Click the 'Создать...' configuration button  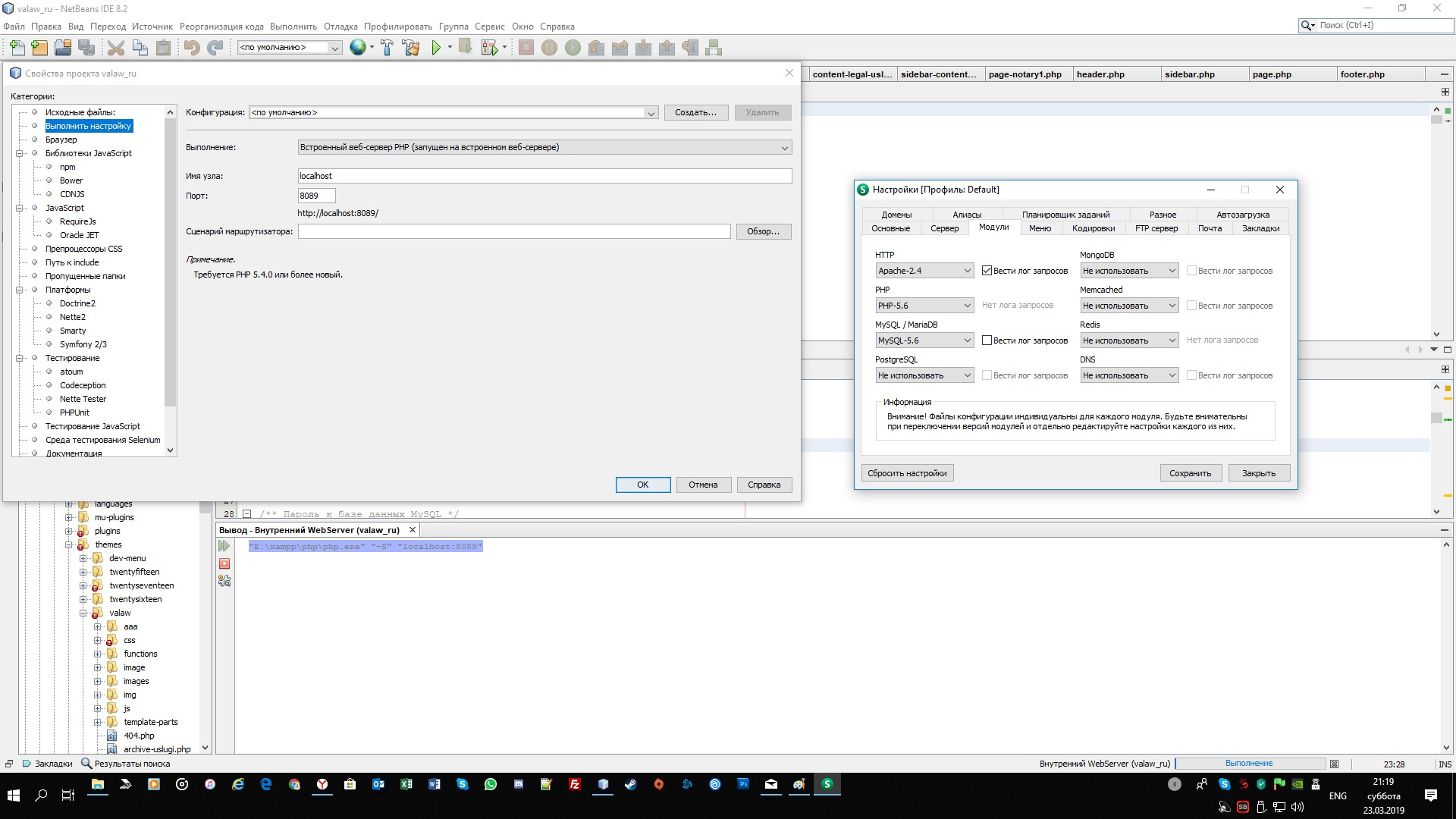click(696, 112)
